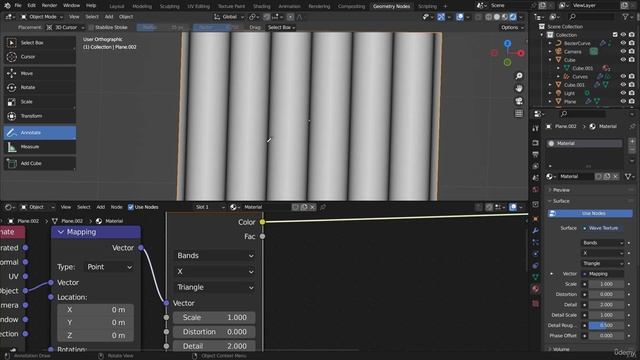Click Mapping vector link in properties

coord(602,274)
